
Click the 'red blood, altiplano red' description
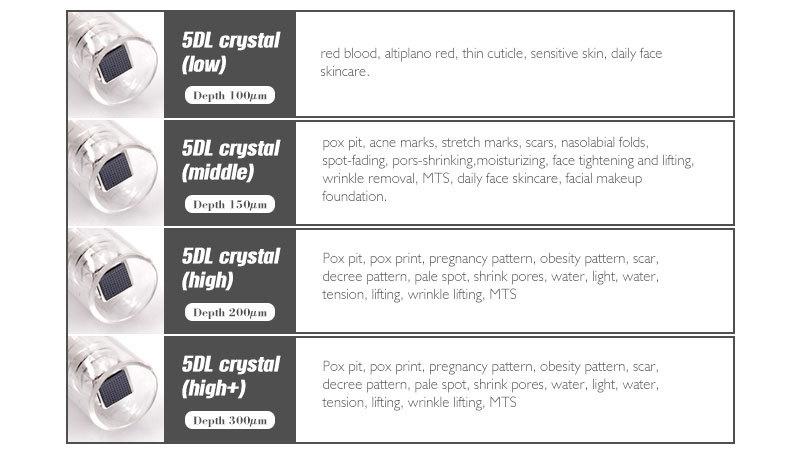coord(491,62)
